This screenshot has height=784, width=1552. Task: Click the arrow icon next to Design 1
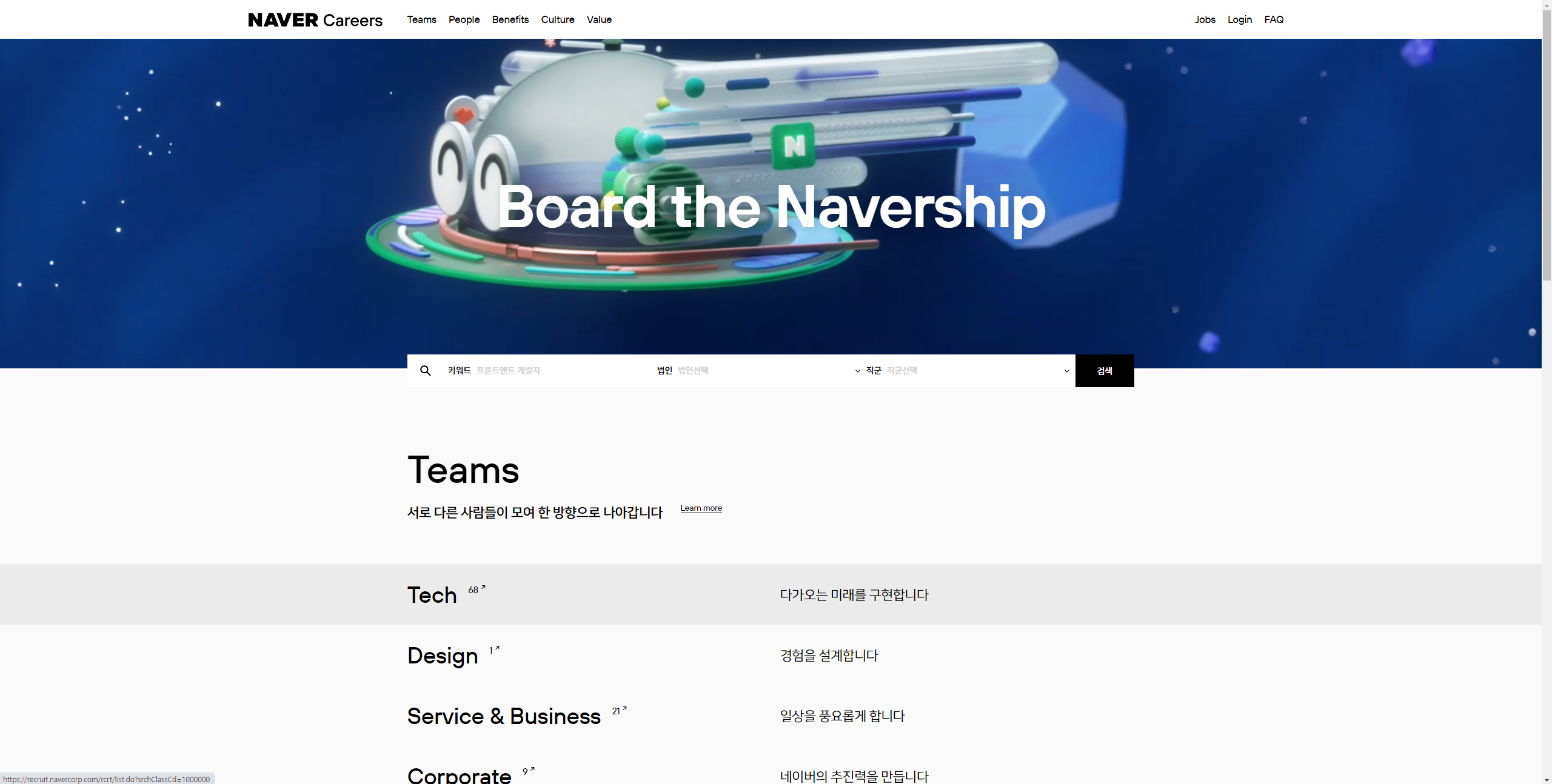pyautogui.click(x=497, y=648)
